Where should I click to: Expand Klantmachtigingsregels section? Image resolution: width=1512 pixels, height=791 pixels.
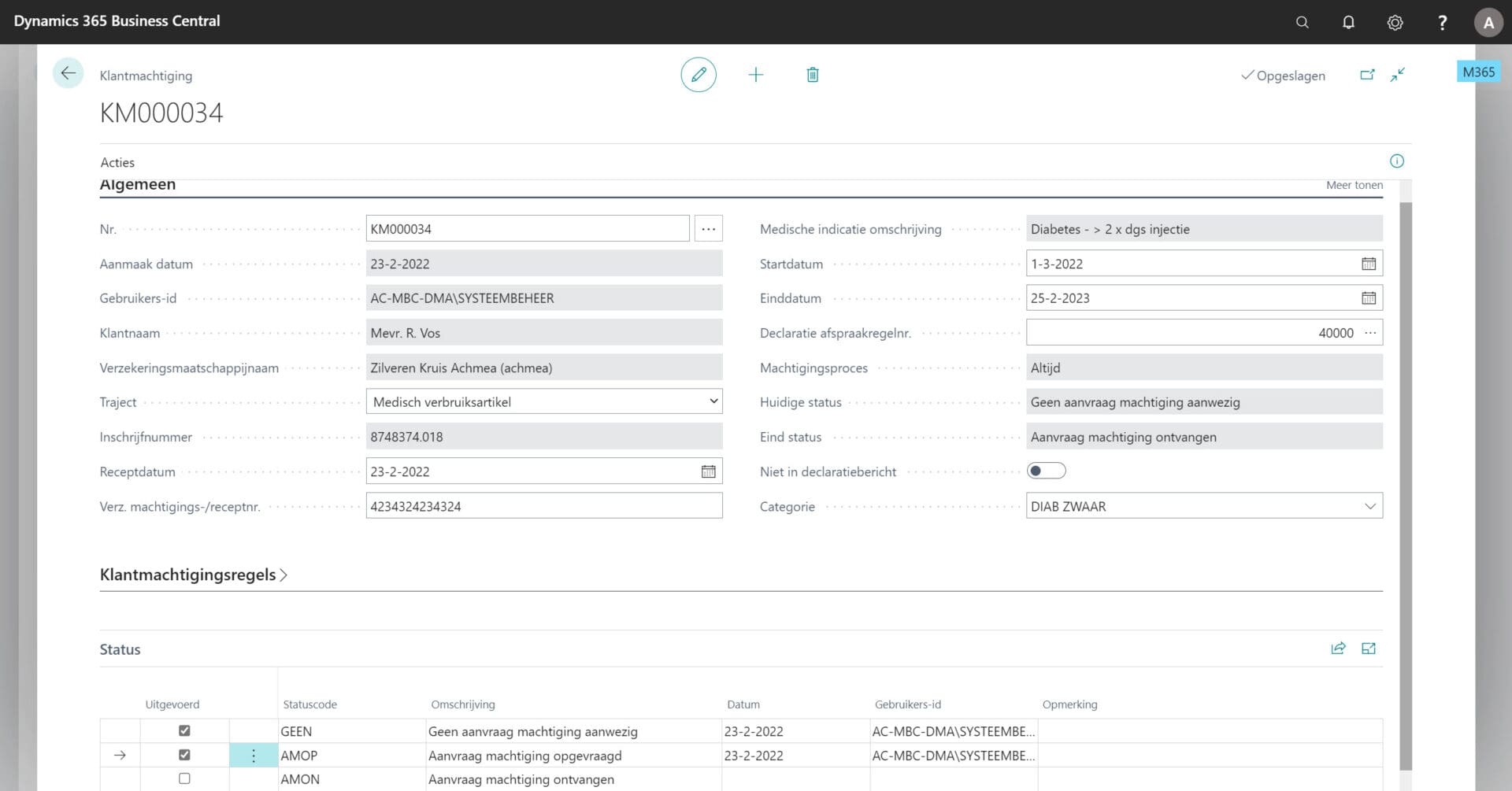pos(194,575)
